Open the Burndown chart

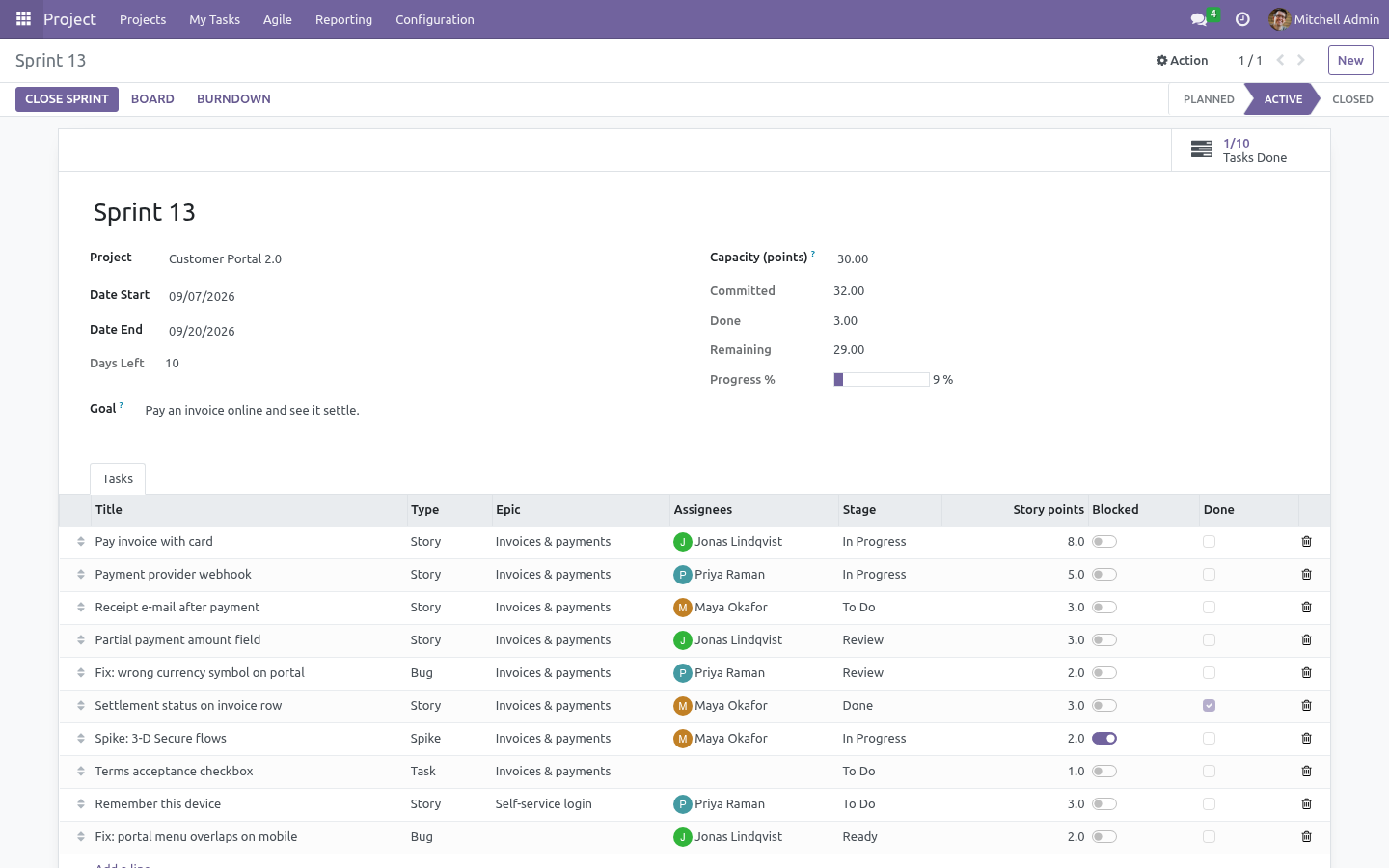233,99
